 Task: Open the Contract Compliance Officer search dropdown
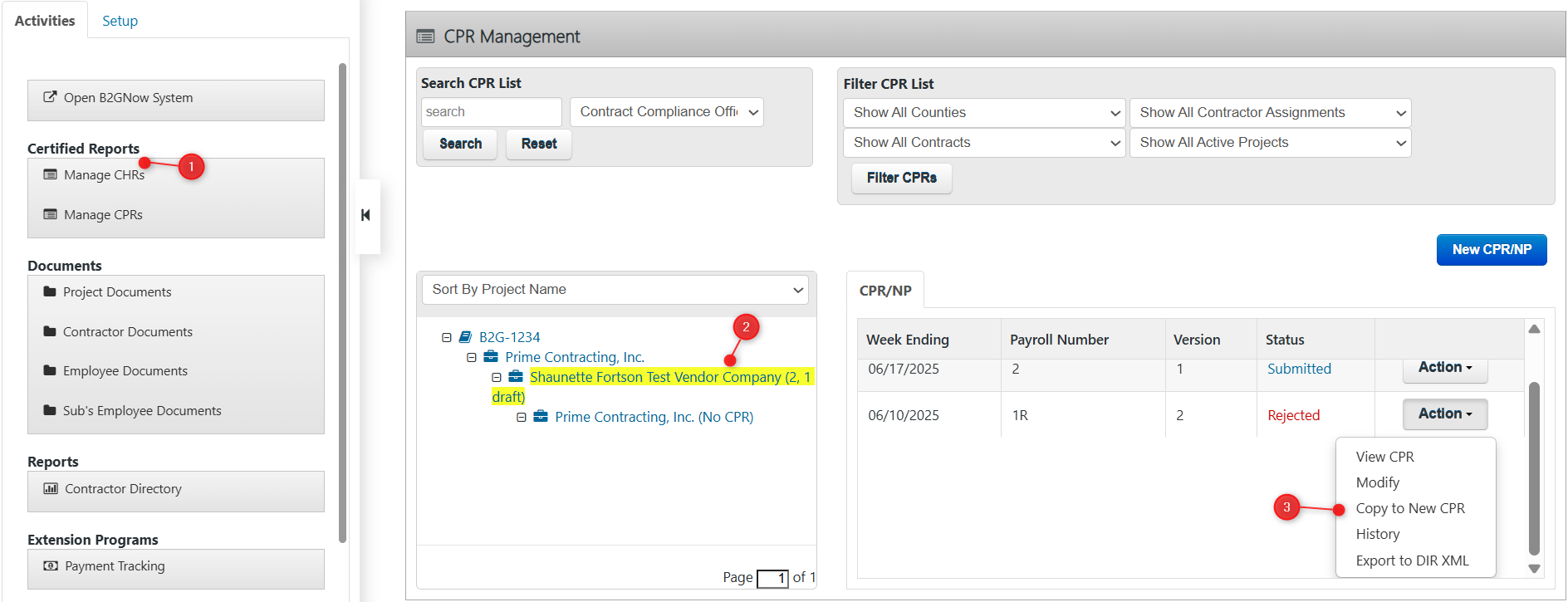pos(667,112)
